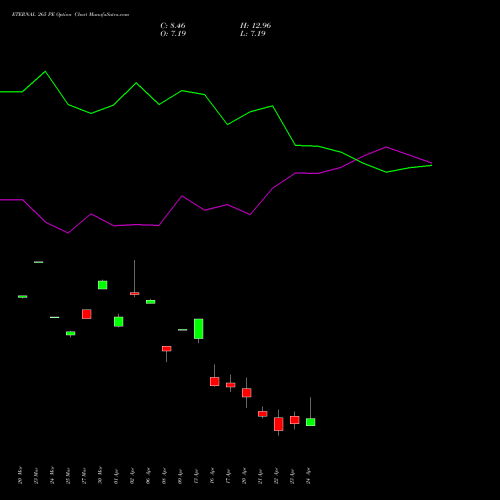Click the 24 Apr date label
Viewport: 500px width, 500px height.
(308, 475)
